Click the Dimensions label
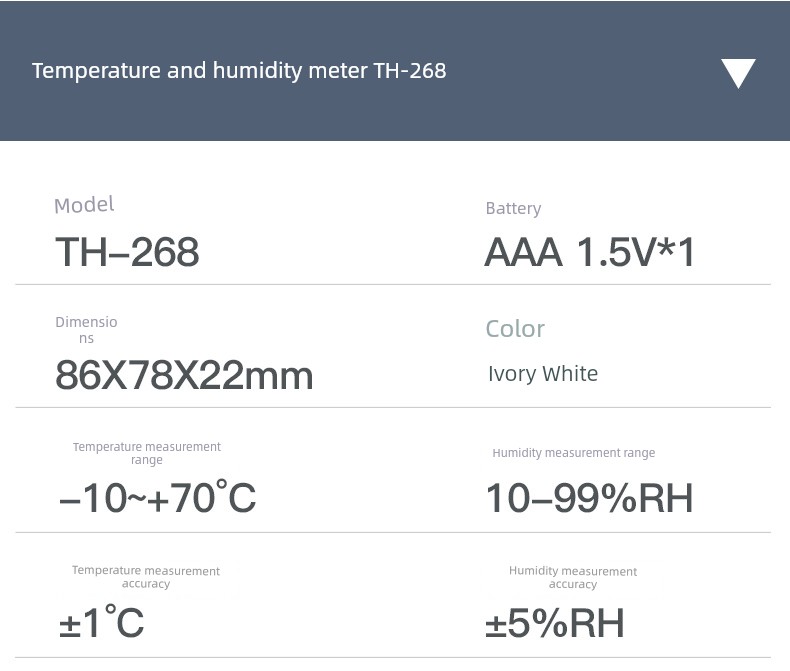The height and width of the screenshot is (671, 790). pos(86,329)
